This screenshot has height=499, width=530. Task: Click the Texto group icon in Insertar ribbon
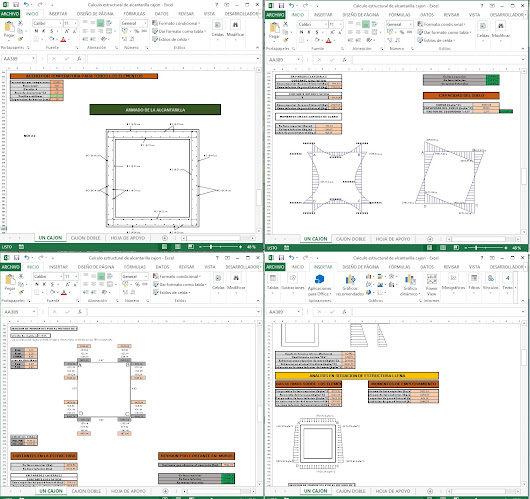pos(507,282)
